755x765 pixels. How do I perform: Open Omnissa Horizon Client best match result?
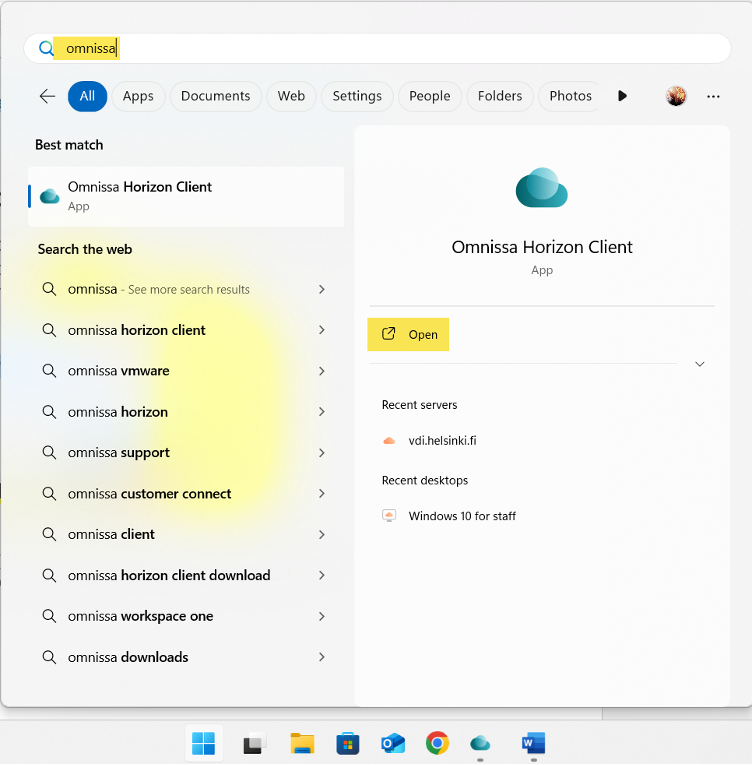[186, 197]
